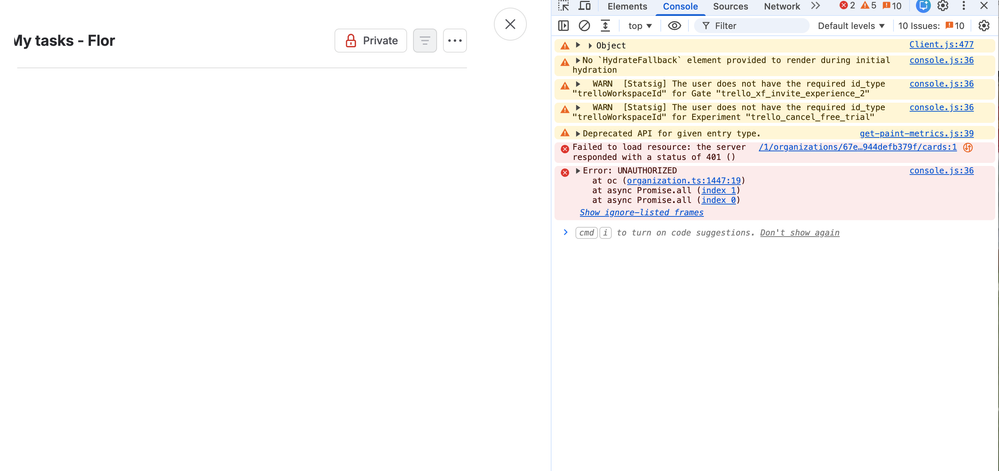This screenshot has height=471, width=999.
Task: Collapse the Error: UNAUTHORIZED entry
Action: 578,171
